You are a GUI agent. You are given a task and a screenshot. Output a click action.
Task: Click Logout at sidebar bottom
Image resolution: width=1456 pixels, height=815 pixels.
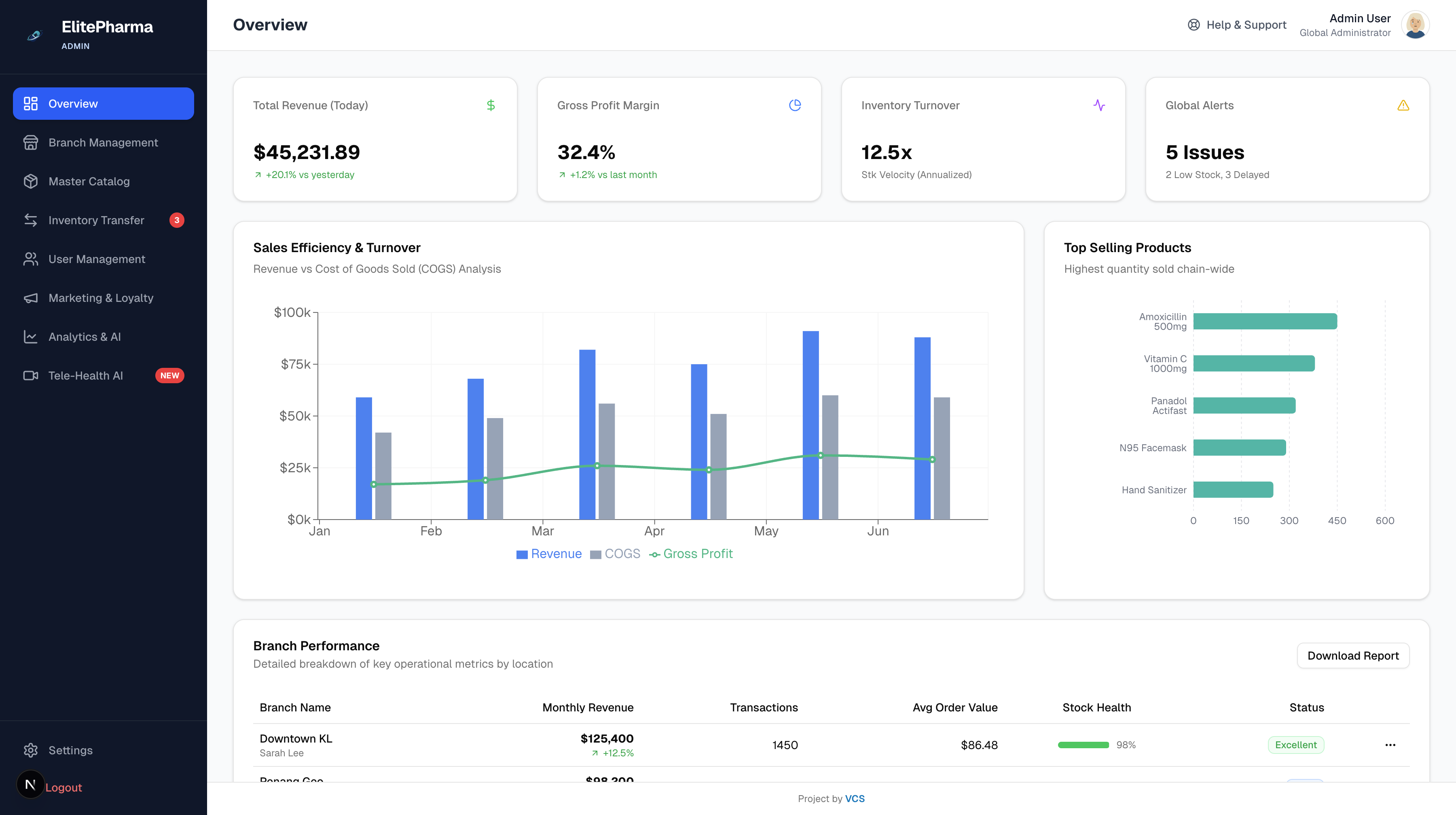[64, 787]
